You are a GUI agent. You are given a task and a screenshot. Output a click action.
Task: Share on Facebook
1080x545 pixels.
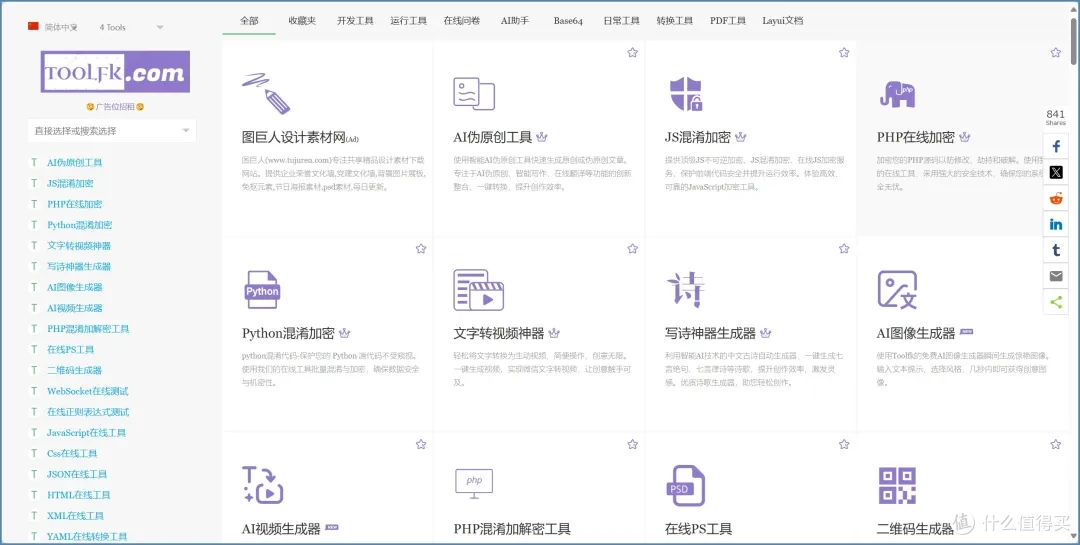pos(1056,146)
